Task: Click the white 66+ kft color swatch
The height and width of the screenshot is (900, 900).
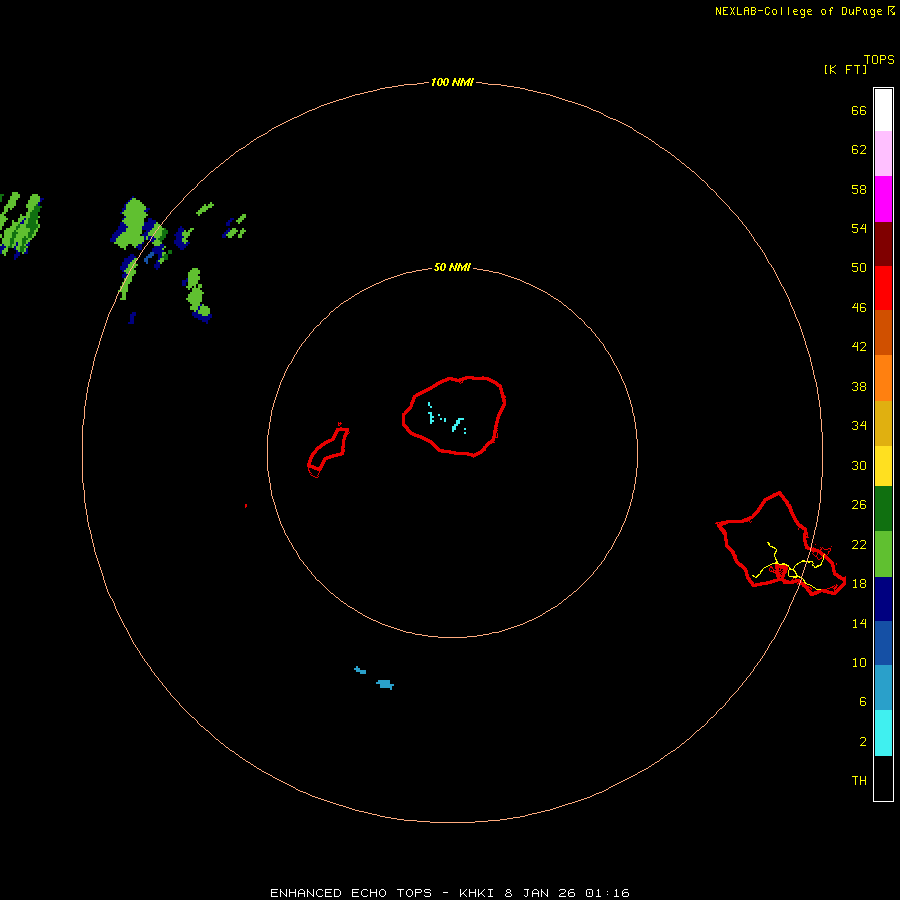Action: coord(883,110)
